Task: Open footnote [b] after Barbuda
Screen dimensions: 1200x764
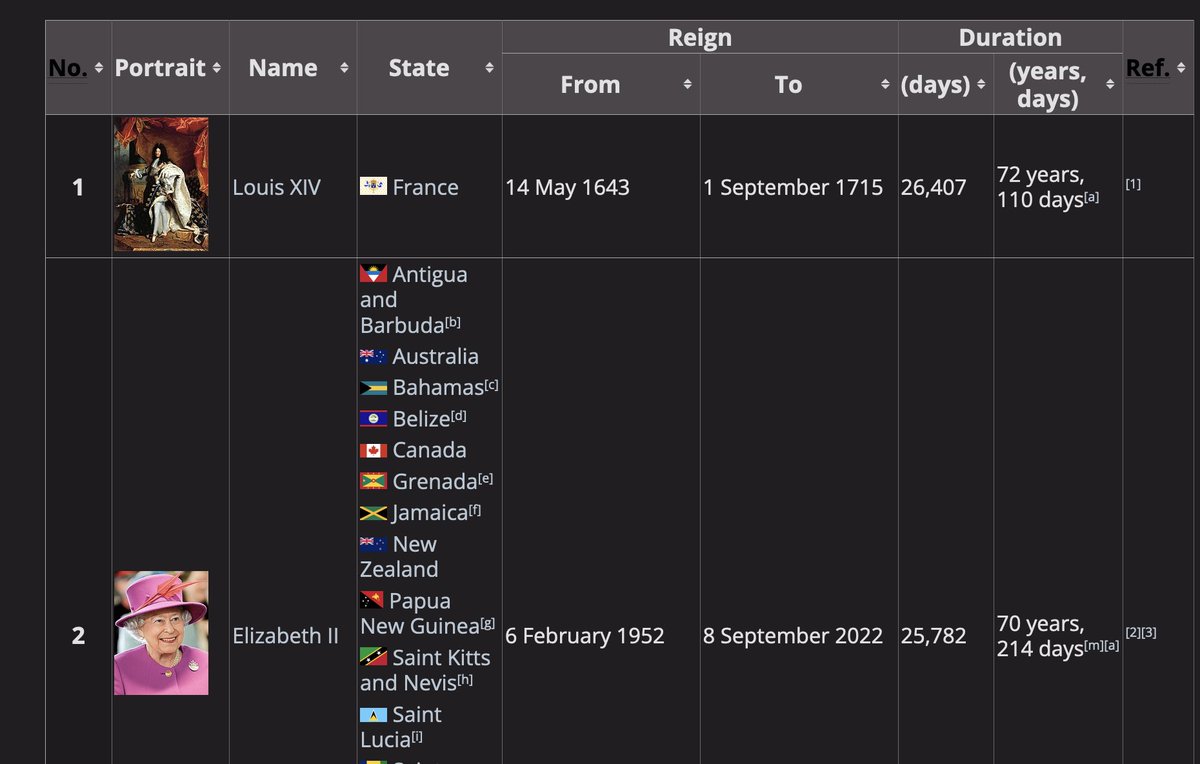Action: click(453, 322)
